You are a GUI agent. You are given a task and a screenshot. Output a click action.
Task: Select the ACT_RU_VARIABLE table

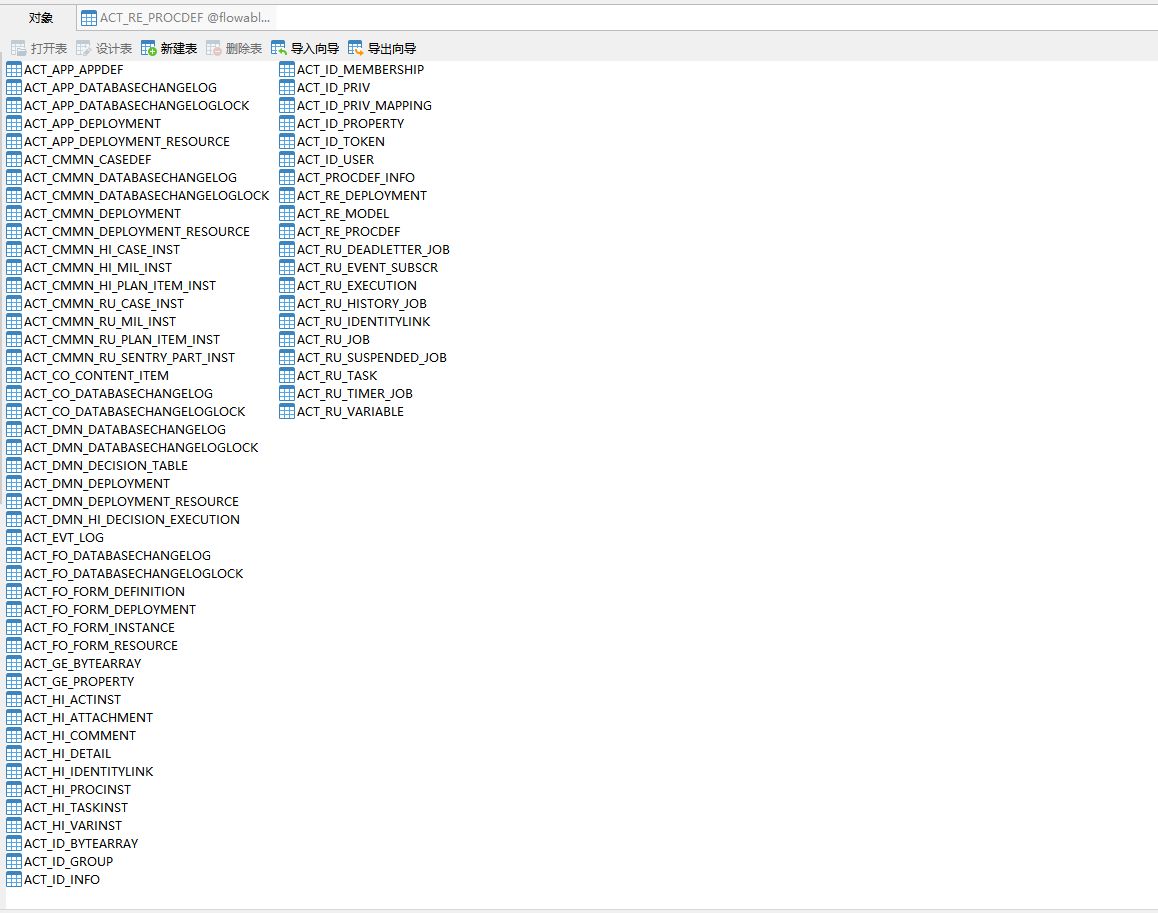point(350,412)
